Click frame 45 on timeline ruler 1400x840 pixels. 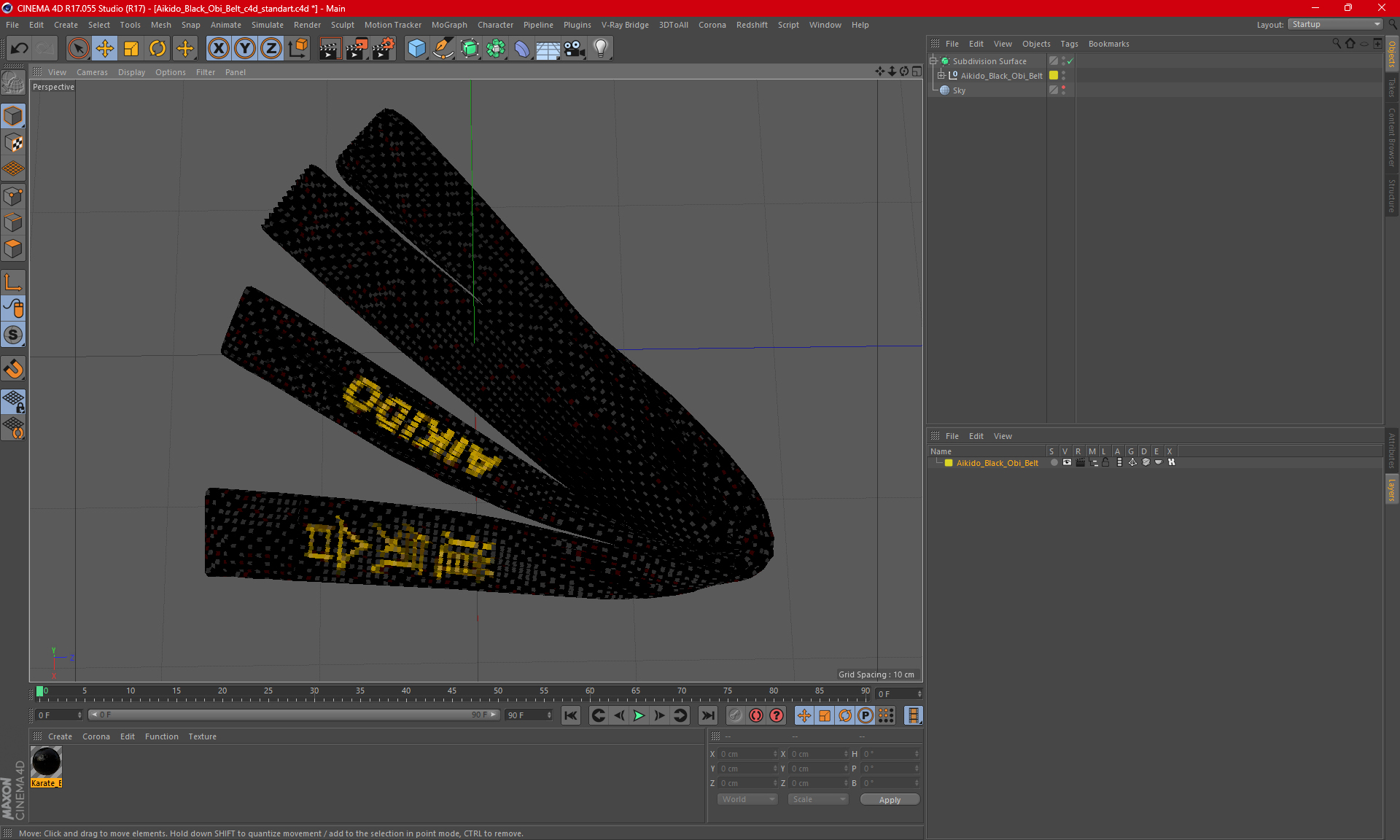pos(452,691)
